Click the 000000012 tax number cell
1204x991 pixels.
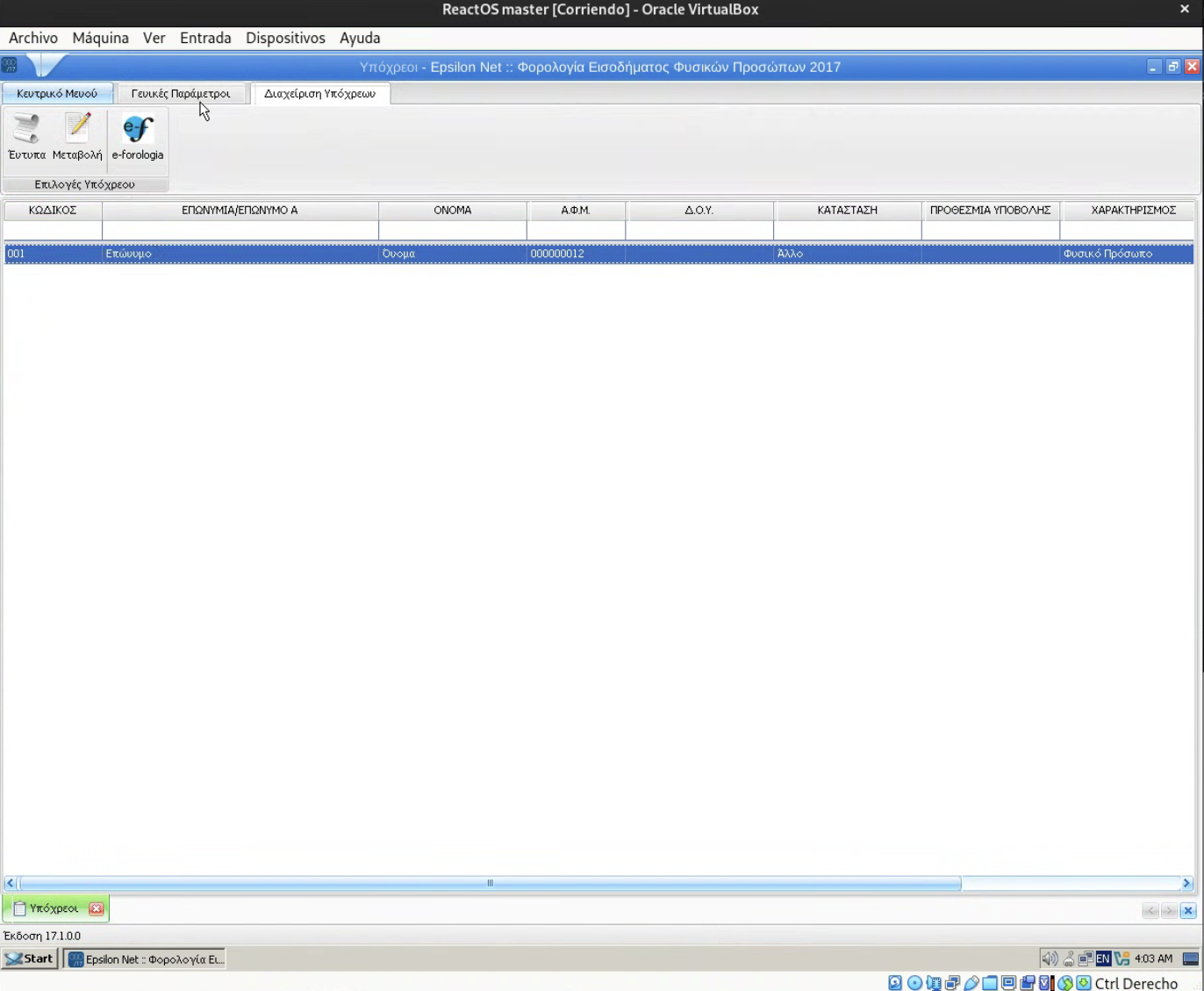coord(576,254)
